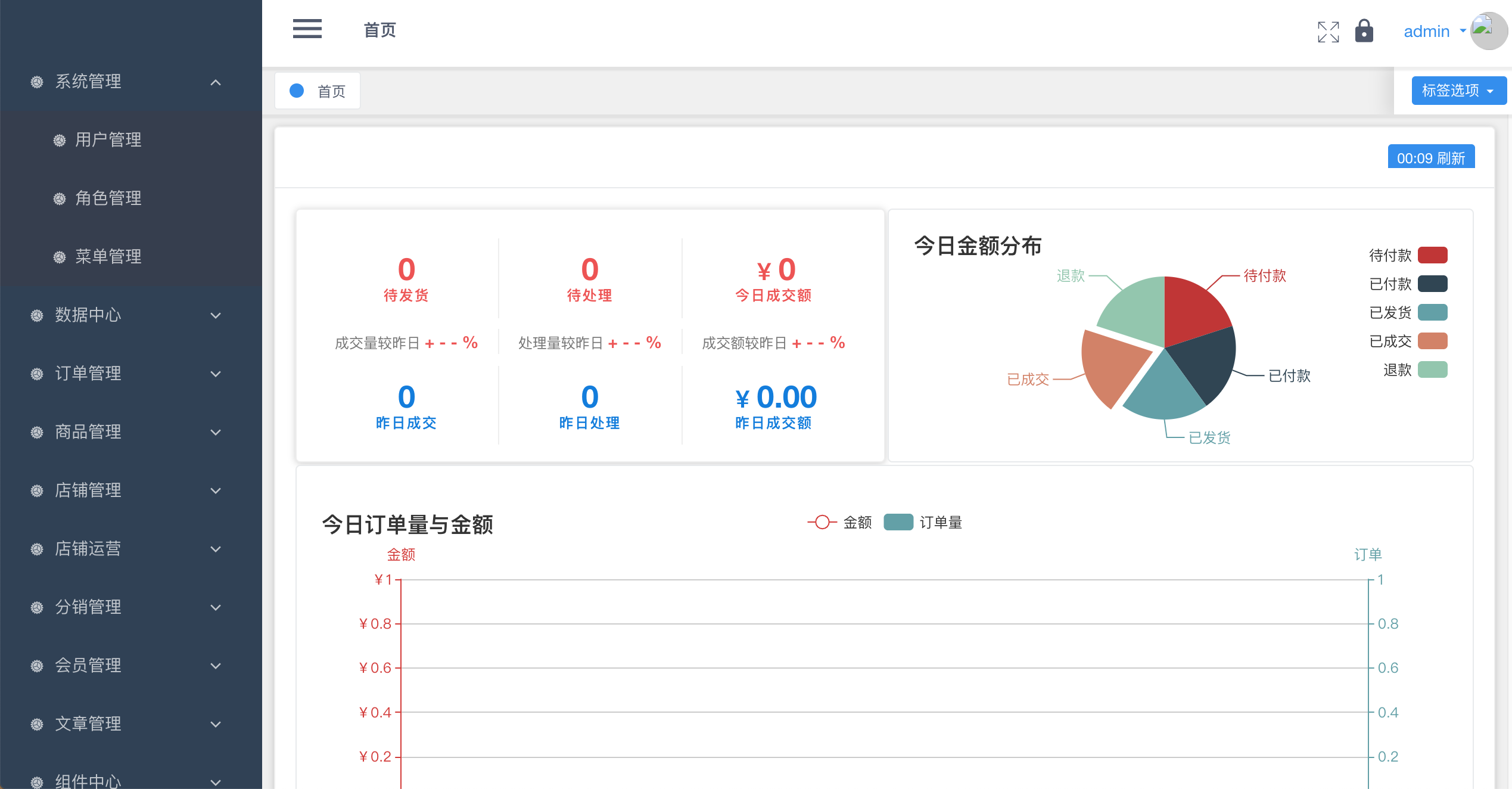Enter fullscreen with the expand arrows icon
1512x789 pixels.
pos(1328,32)
